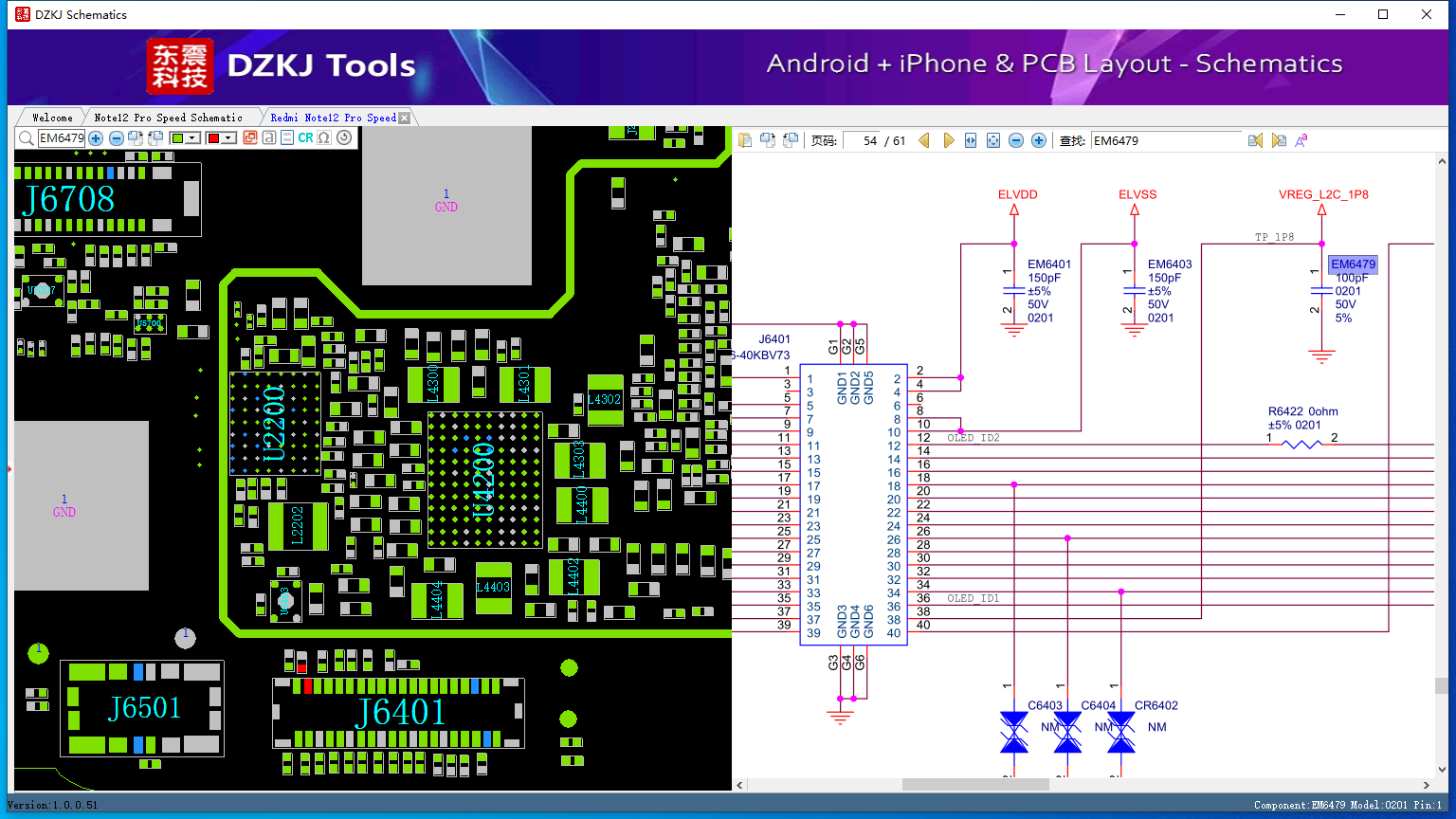Click the schematic page number field
Screen dimensions: 1456x819
click(861, 140)
